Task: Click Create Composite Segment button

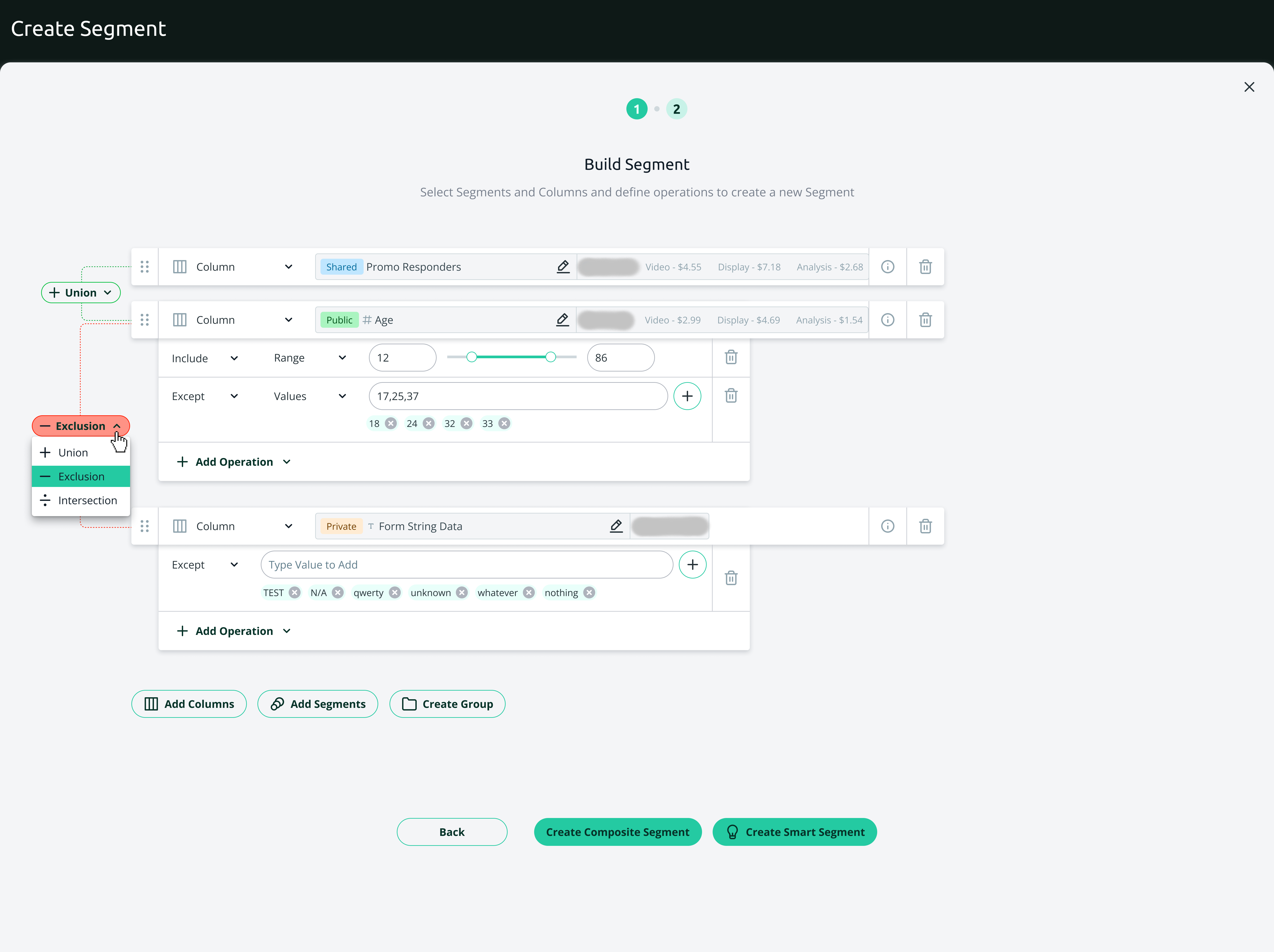Action: click(617, 832)
